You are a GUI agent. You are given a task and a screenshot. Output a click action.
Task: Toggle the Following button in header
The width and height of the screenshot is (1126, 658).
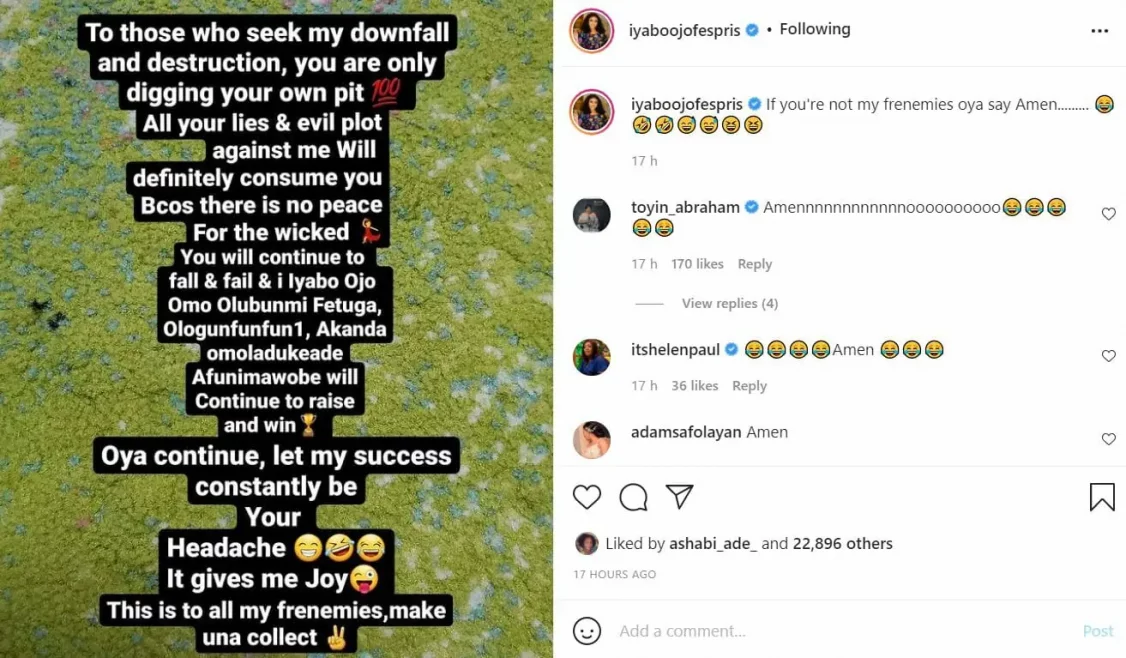814,29
